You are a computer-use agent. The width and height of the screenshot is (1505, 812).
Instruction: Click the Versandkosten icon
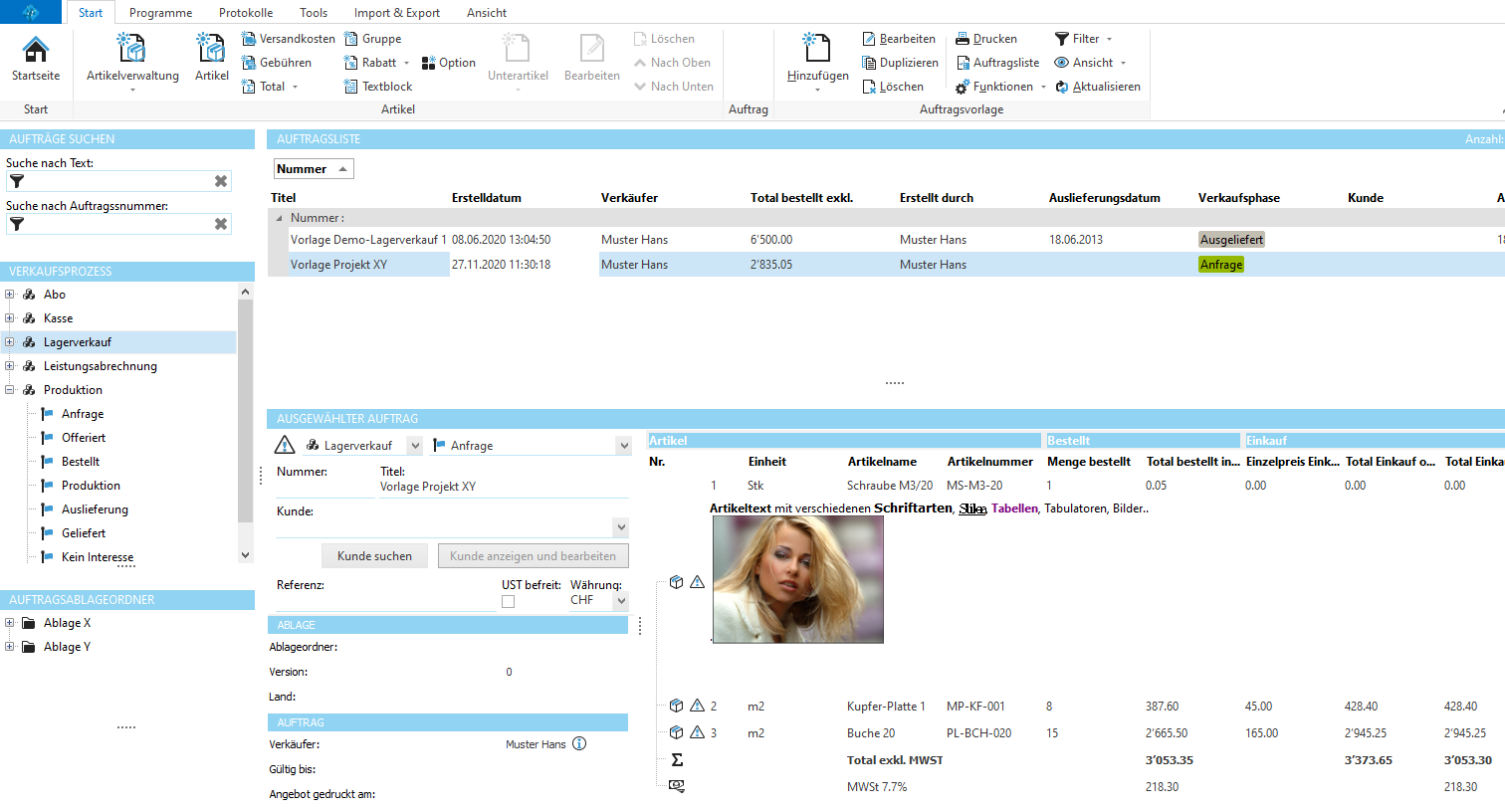[249, 39]
